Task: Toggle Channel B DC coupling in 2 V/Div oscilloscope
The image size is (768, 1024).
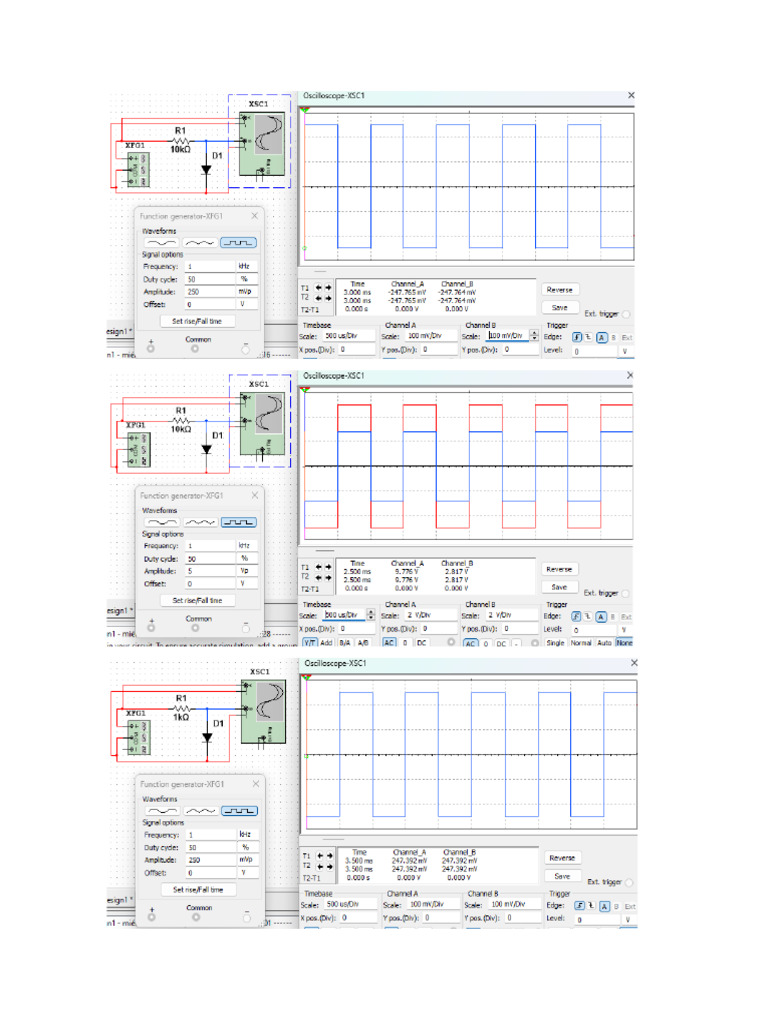Action: coord(502,643)
